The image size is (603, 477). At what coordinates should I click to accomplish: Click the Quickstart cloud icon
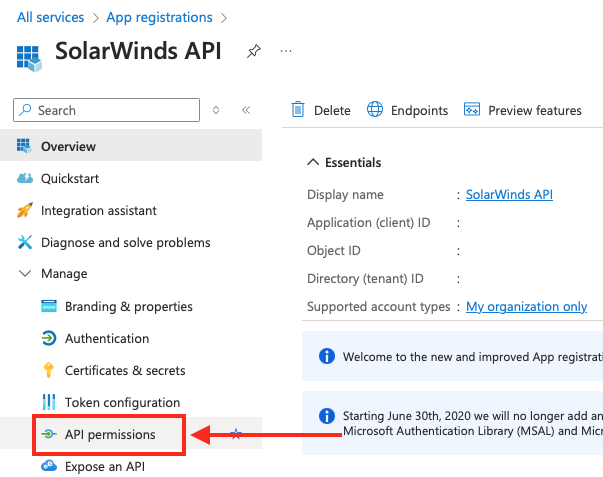(x=25, y=178)
